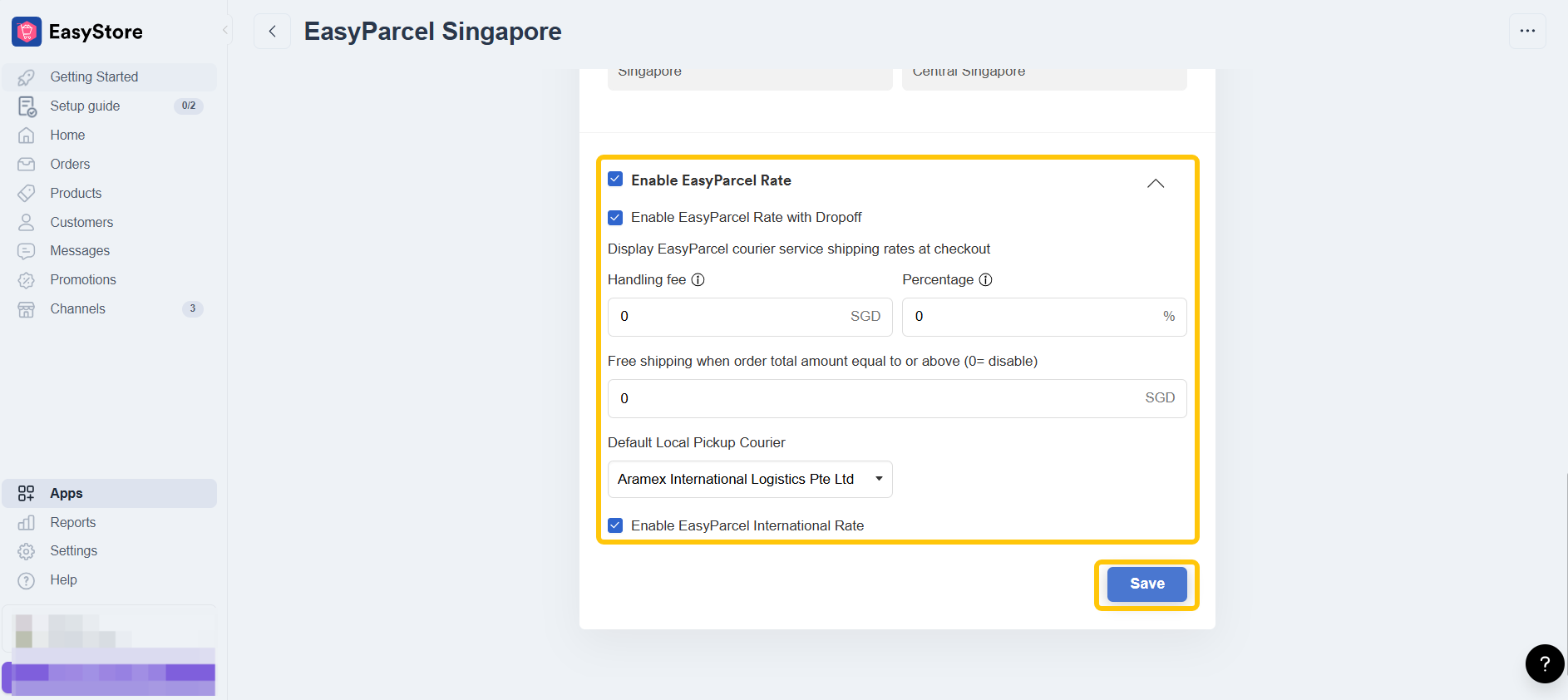The height and width of the screenshot is (700, 1568).
Task: Click the Apps grid icon
Action: 27,493
